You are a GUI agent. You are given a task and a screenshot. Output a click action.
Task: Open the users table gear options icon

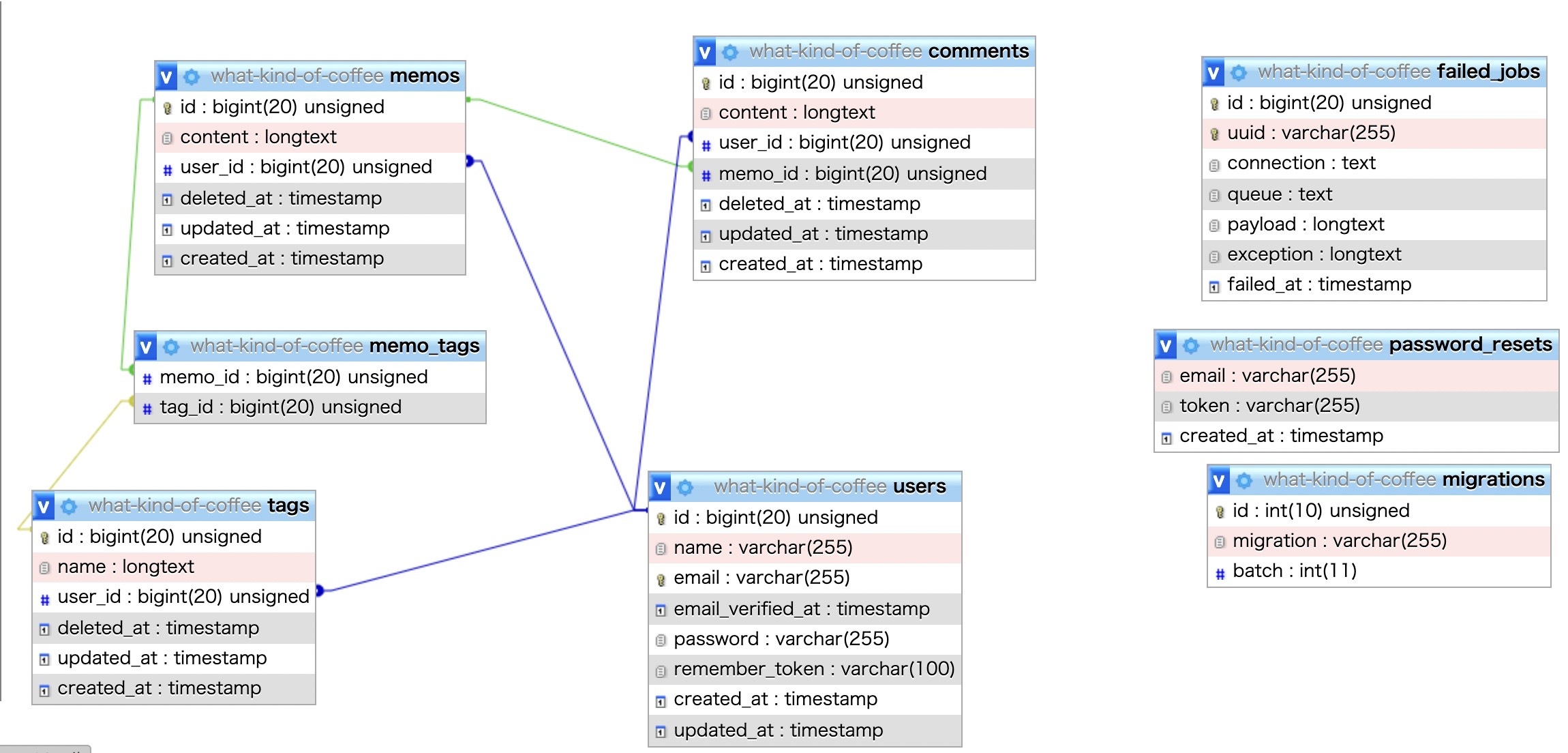click(x=685, y=487)
